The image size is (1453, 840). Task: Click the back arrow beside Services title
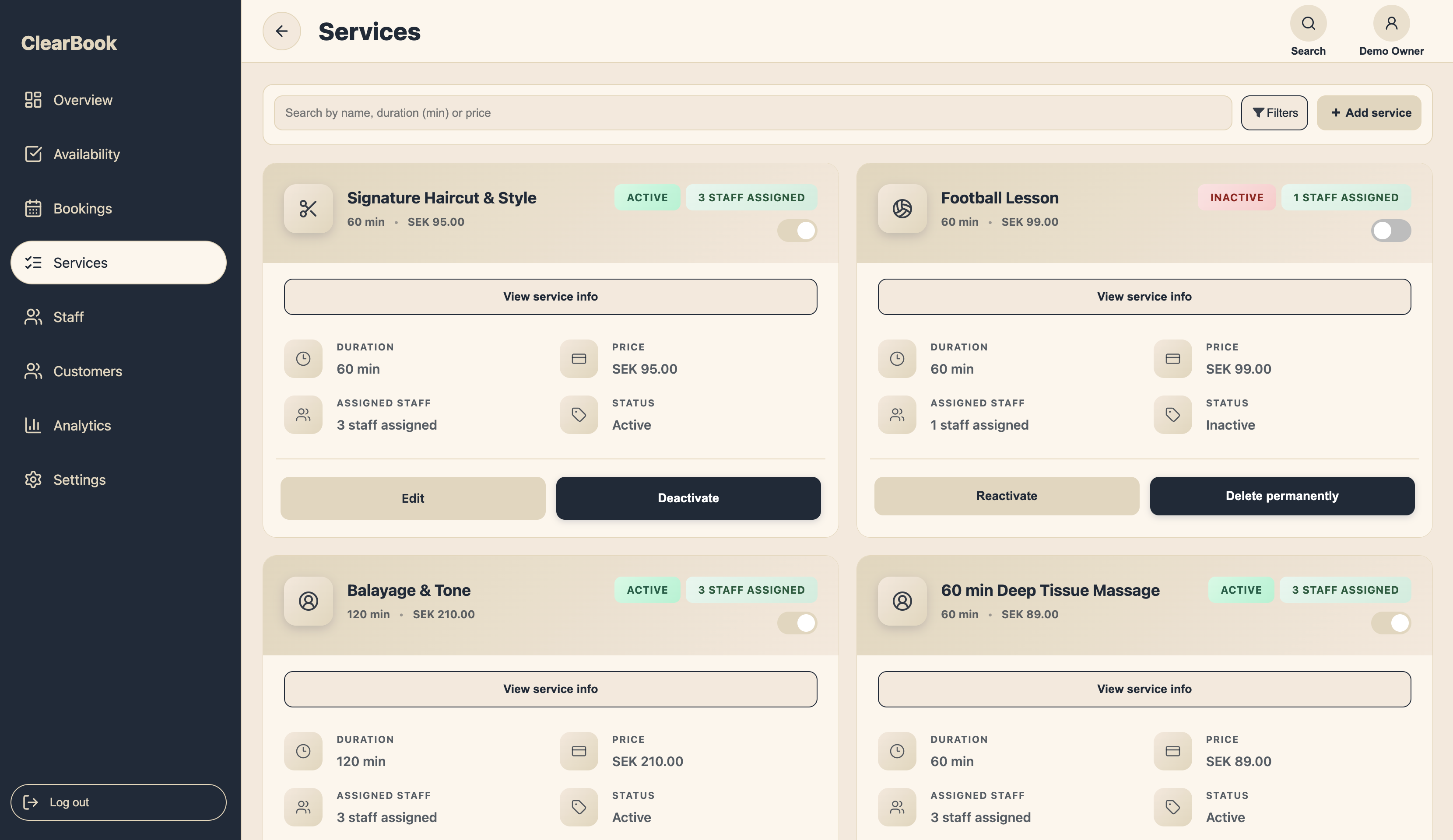tap(282, 31)
